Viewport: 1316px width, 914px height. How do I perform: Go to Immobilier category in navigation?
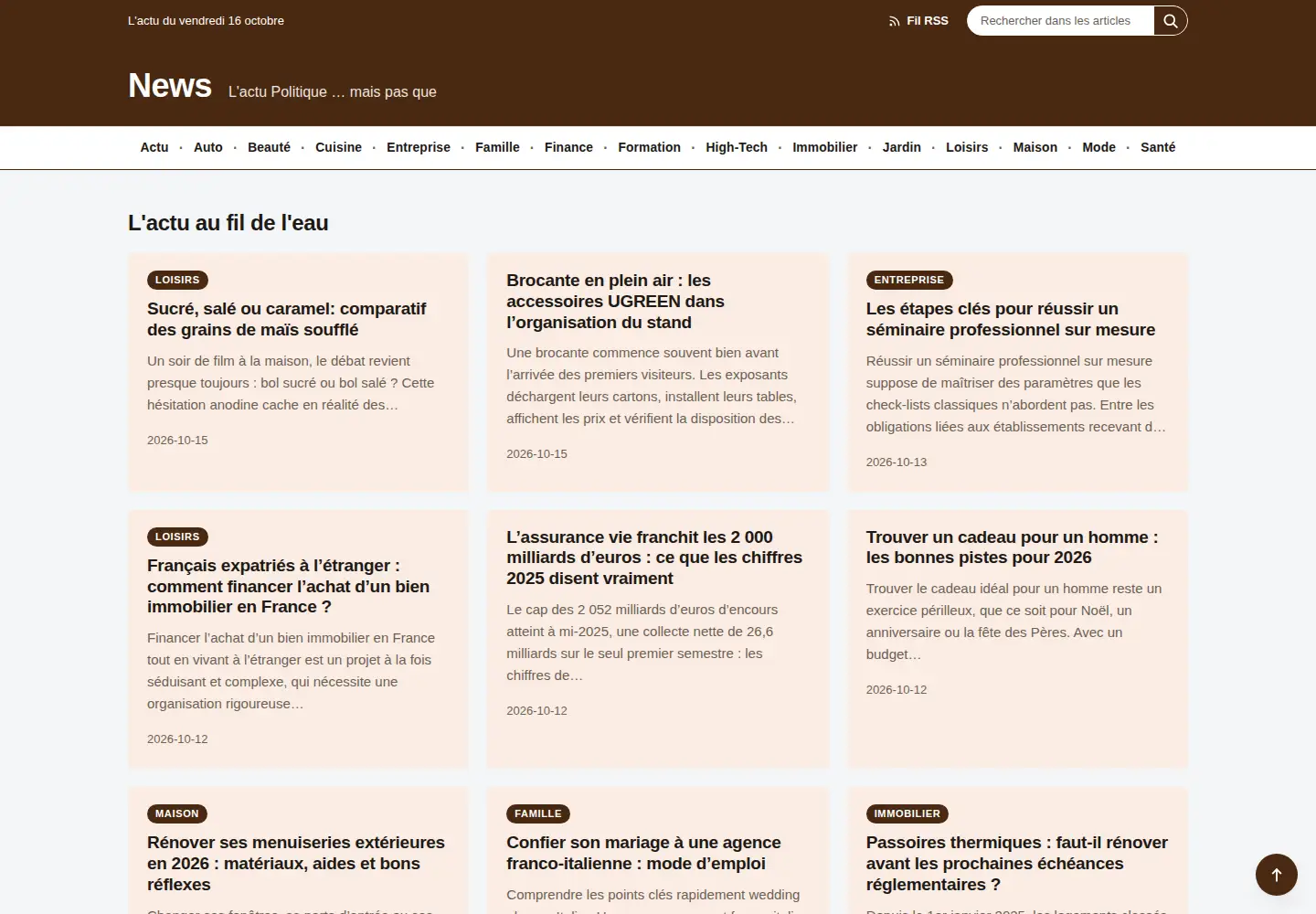824,147
